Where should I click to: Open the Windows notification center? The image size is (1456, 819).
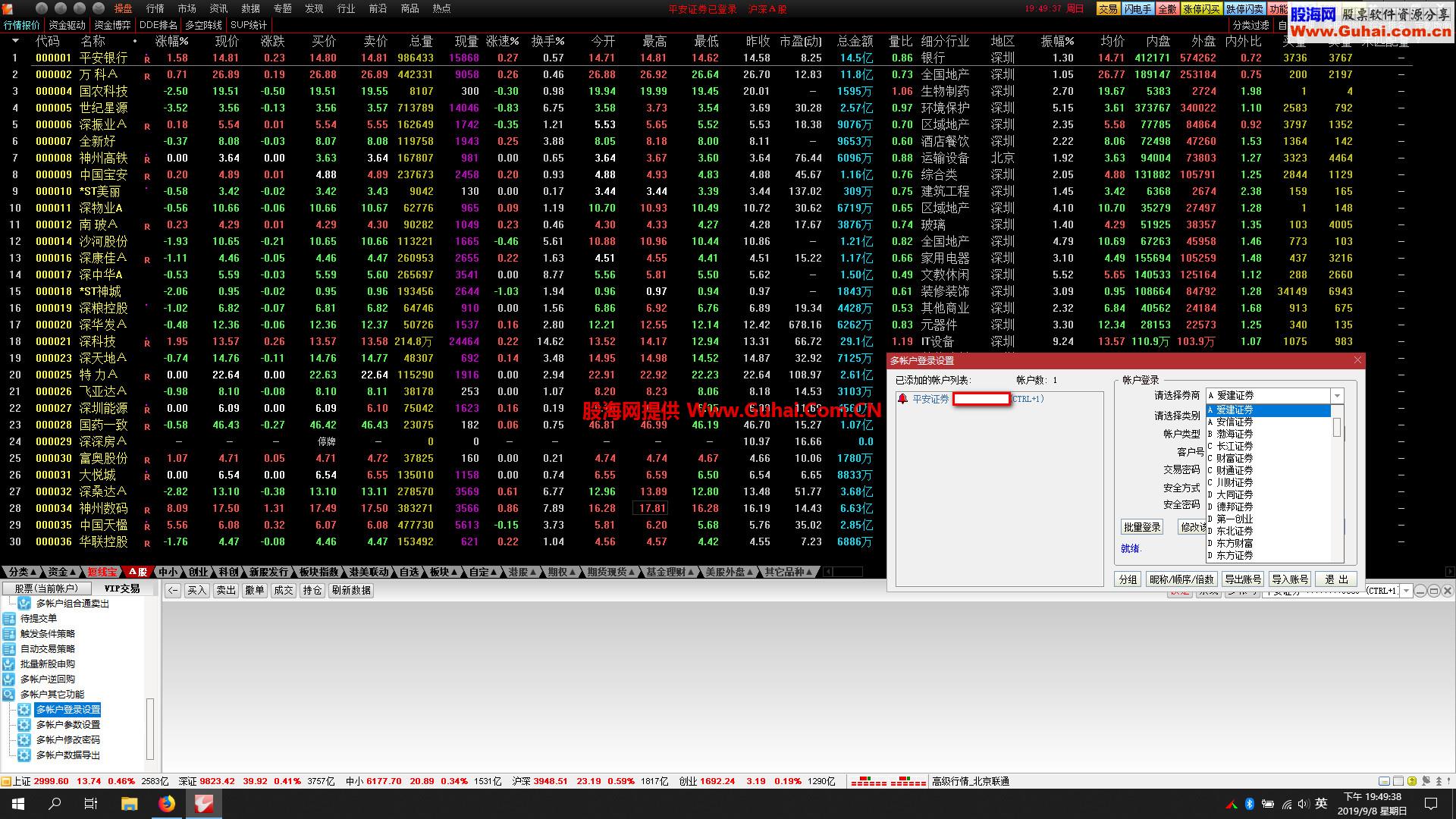(1431, 804)
